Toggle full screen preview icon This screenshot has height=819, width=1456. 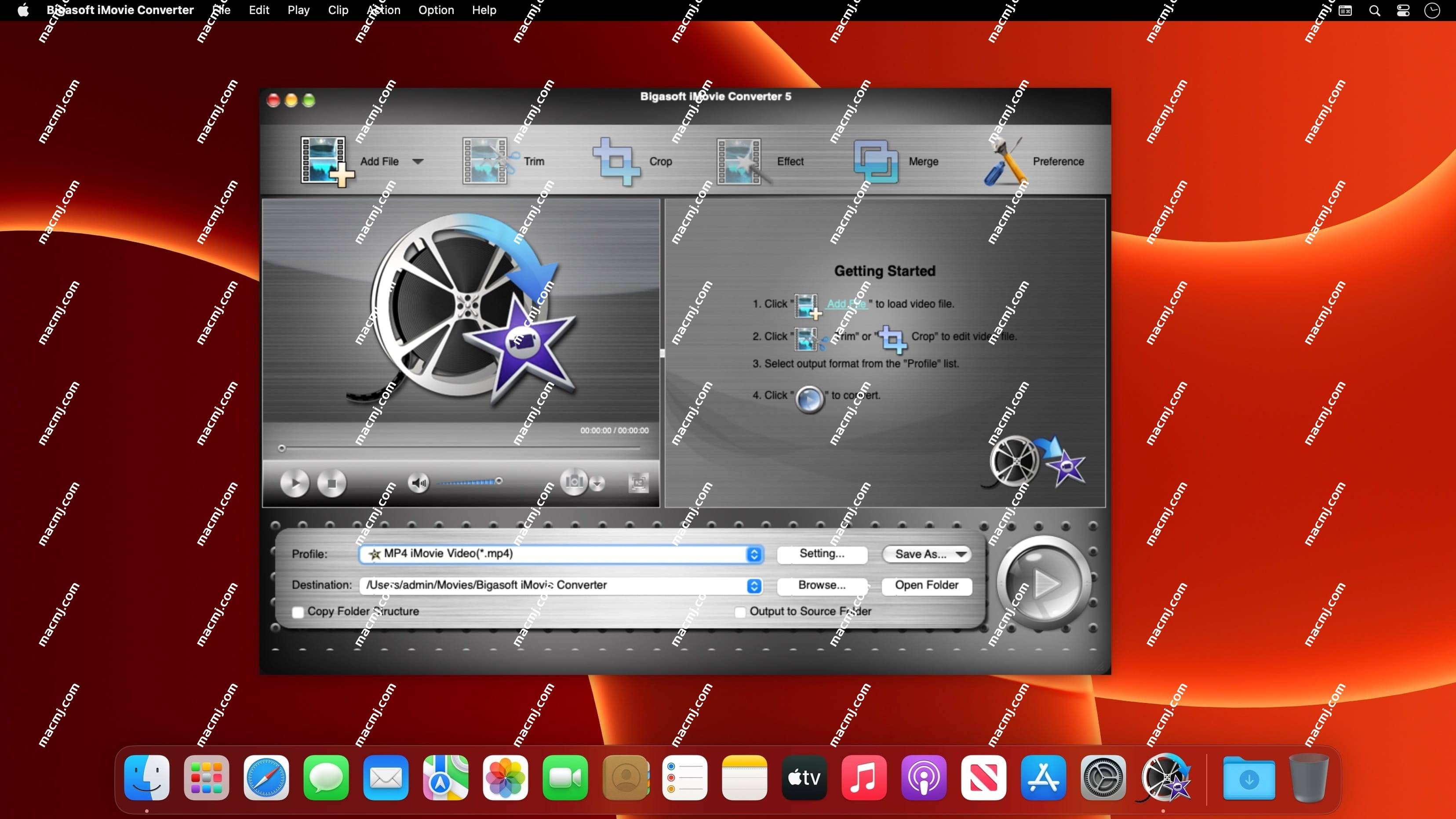point(638,483)
